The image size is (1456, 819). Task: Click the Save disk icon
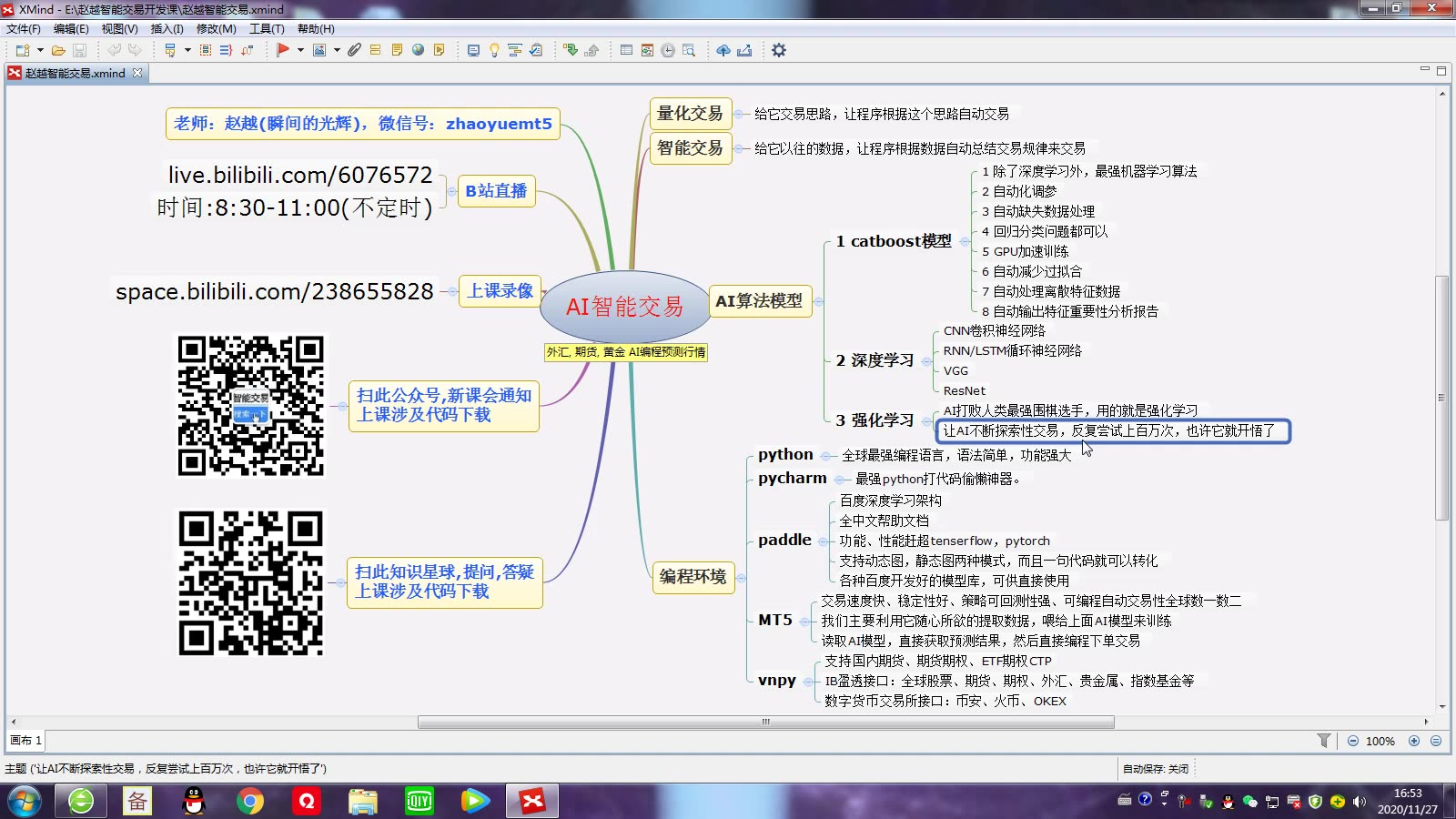click(79, 50)
